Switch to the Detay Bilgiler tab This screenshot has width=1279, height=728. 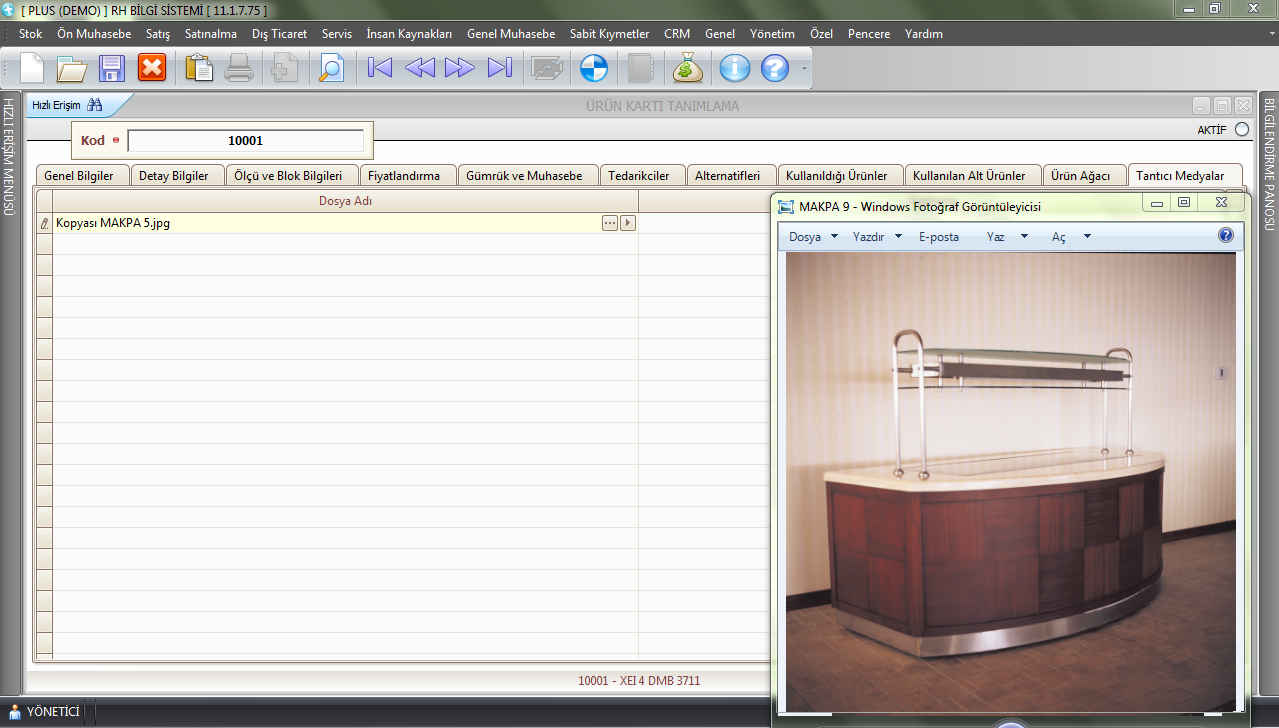[174, 176]
